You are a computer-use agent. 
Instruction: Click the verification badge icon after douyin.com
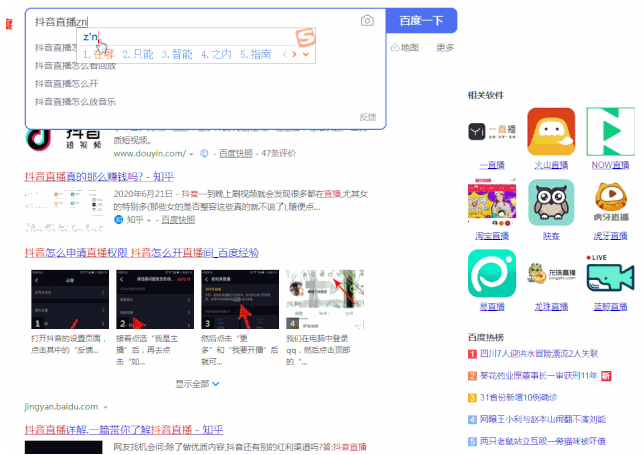[x=204, y=153]
